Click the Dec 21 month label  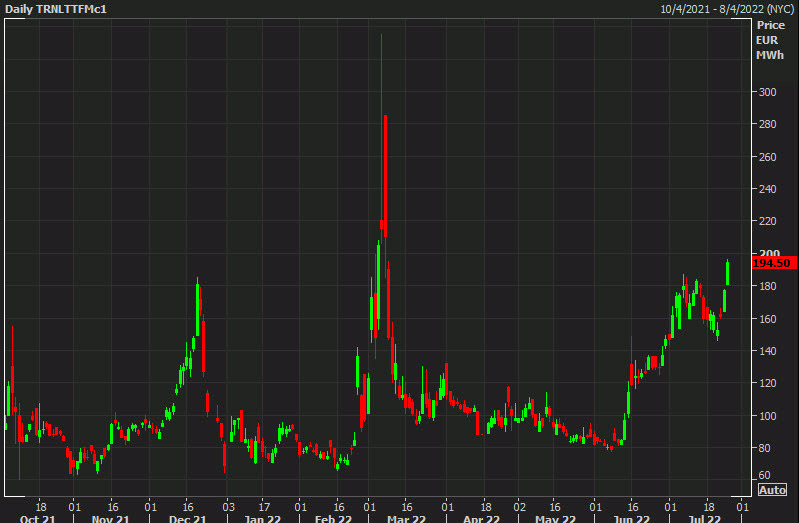[188, 518]
